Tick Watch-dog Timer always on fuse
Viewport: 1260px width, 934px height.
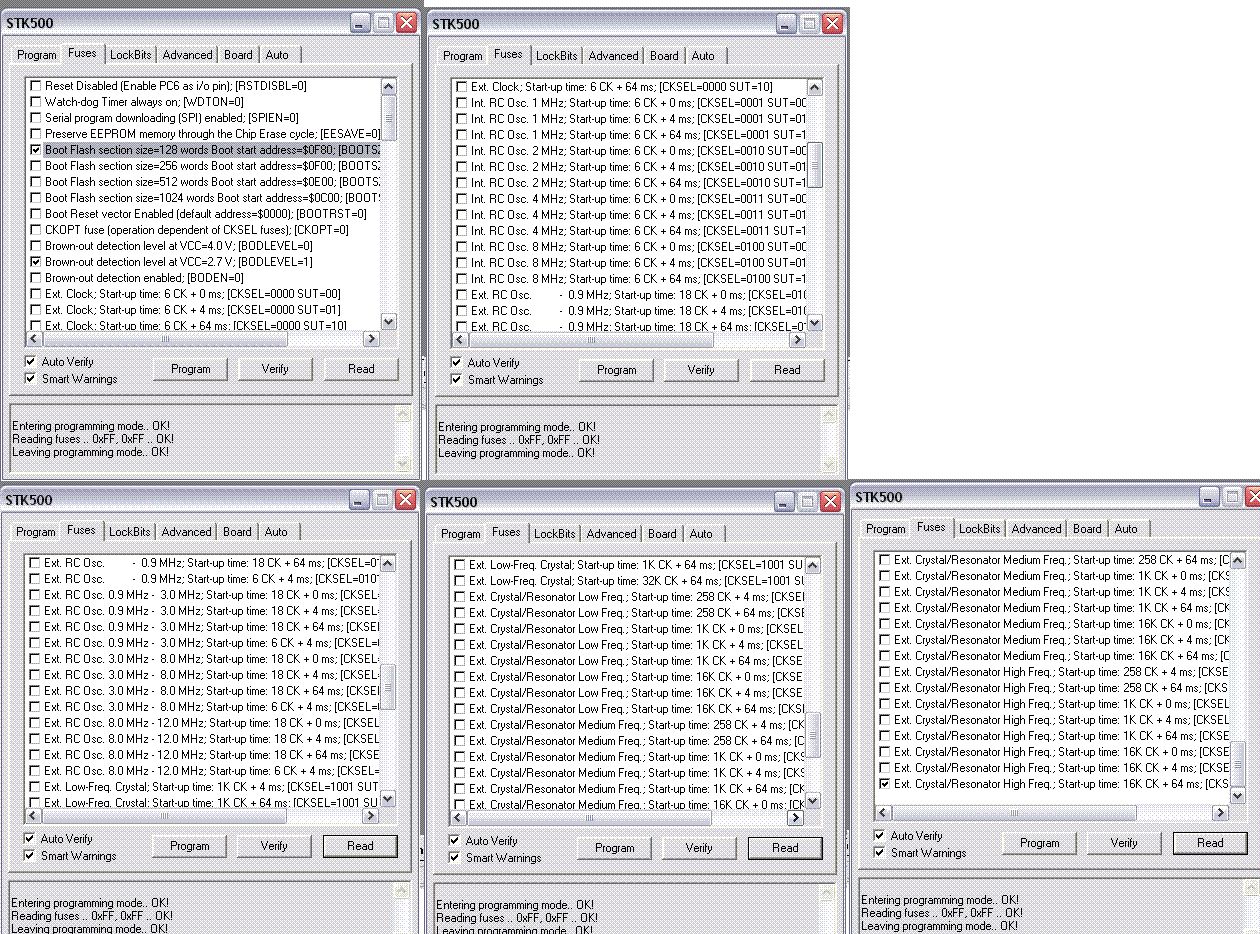click(x=36, y=102)
